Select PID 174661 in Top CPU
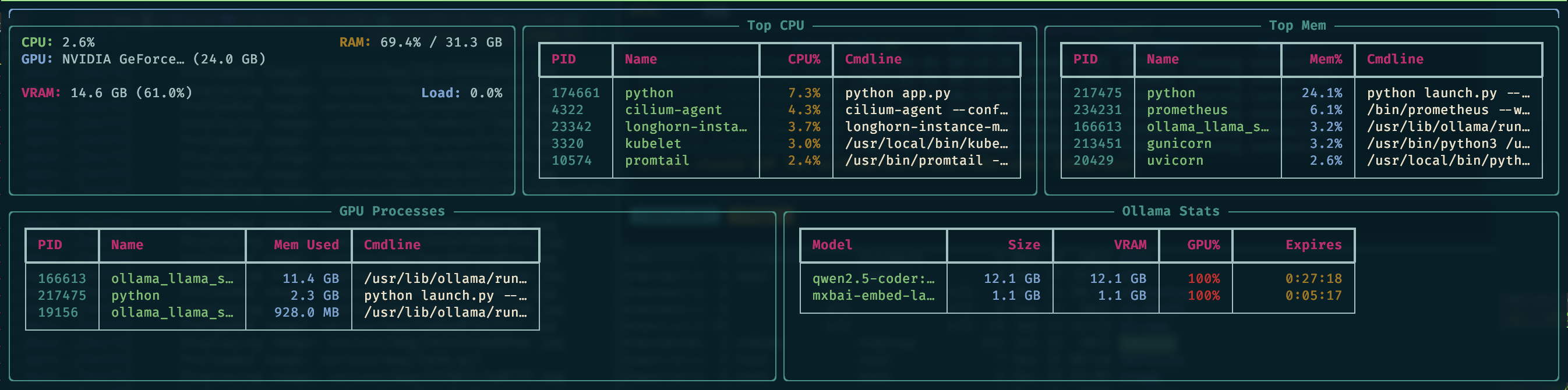This screenshot has height=390, width=1568. pos(575,93)
